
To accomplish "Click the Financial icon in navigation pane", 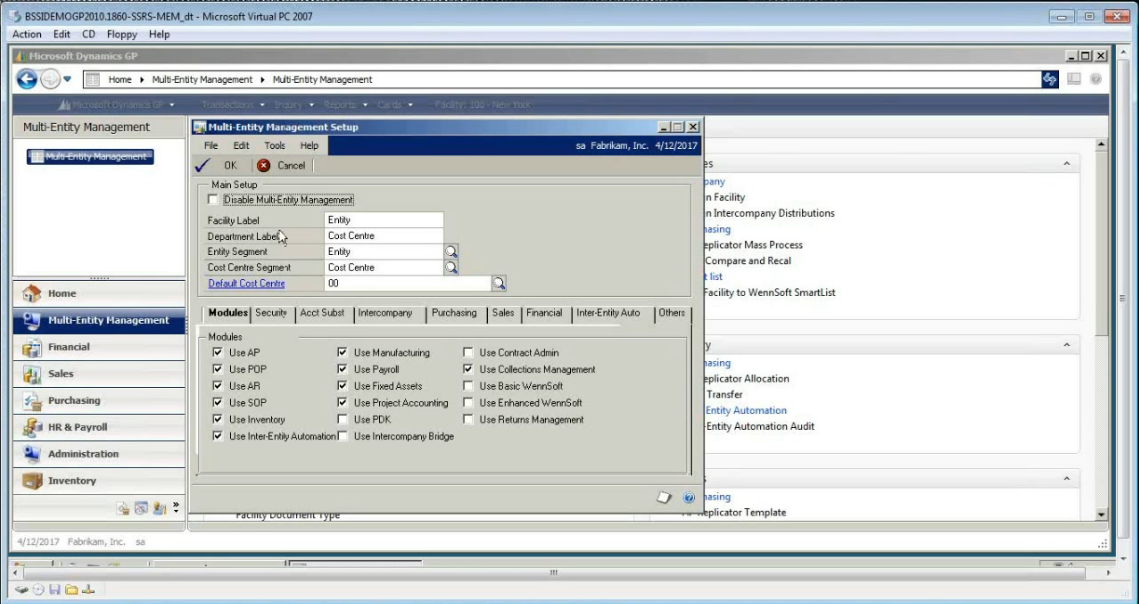I will (31, 347).
